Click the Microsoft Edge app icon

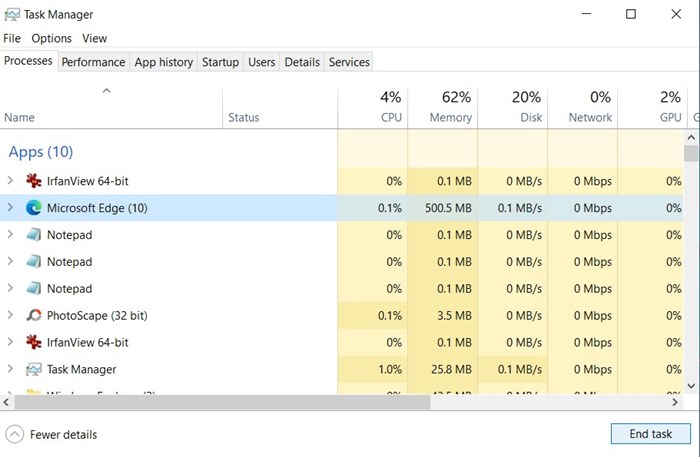click(33, 208)
